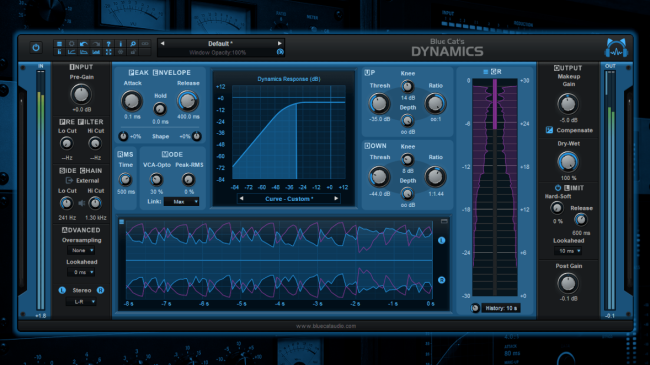Click the about info 'i' icon in top row
This screenshot has height=365, width=650.
tap(121, 44)
